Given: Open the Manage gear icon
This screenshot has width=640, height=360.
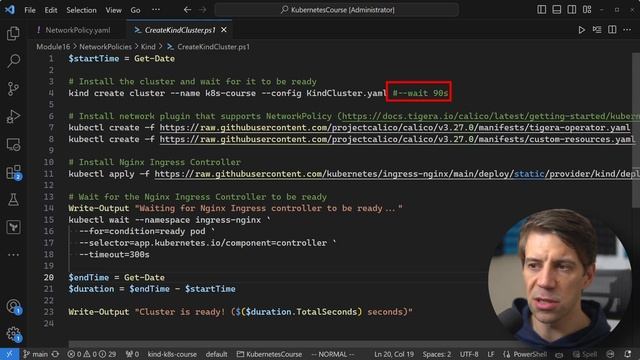Looking at the screenshot, I should (x=13, y=334).
